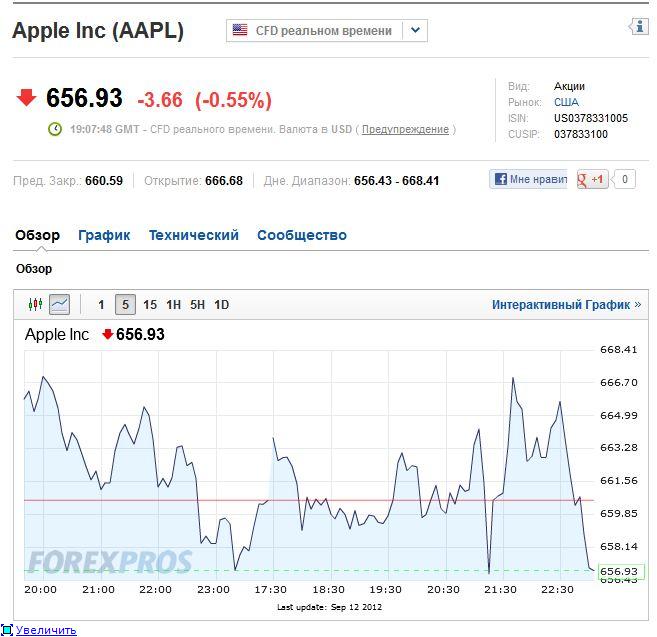Open the CFD real-time dropdown arrow

pos(416,30)
